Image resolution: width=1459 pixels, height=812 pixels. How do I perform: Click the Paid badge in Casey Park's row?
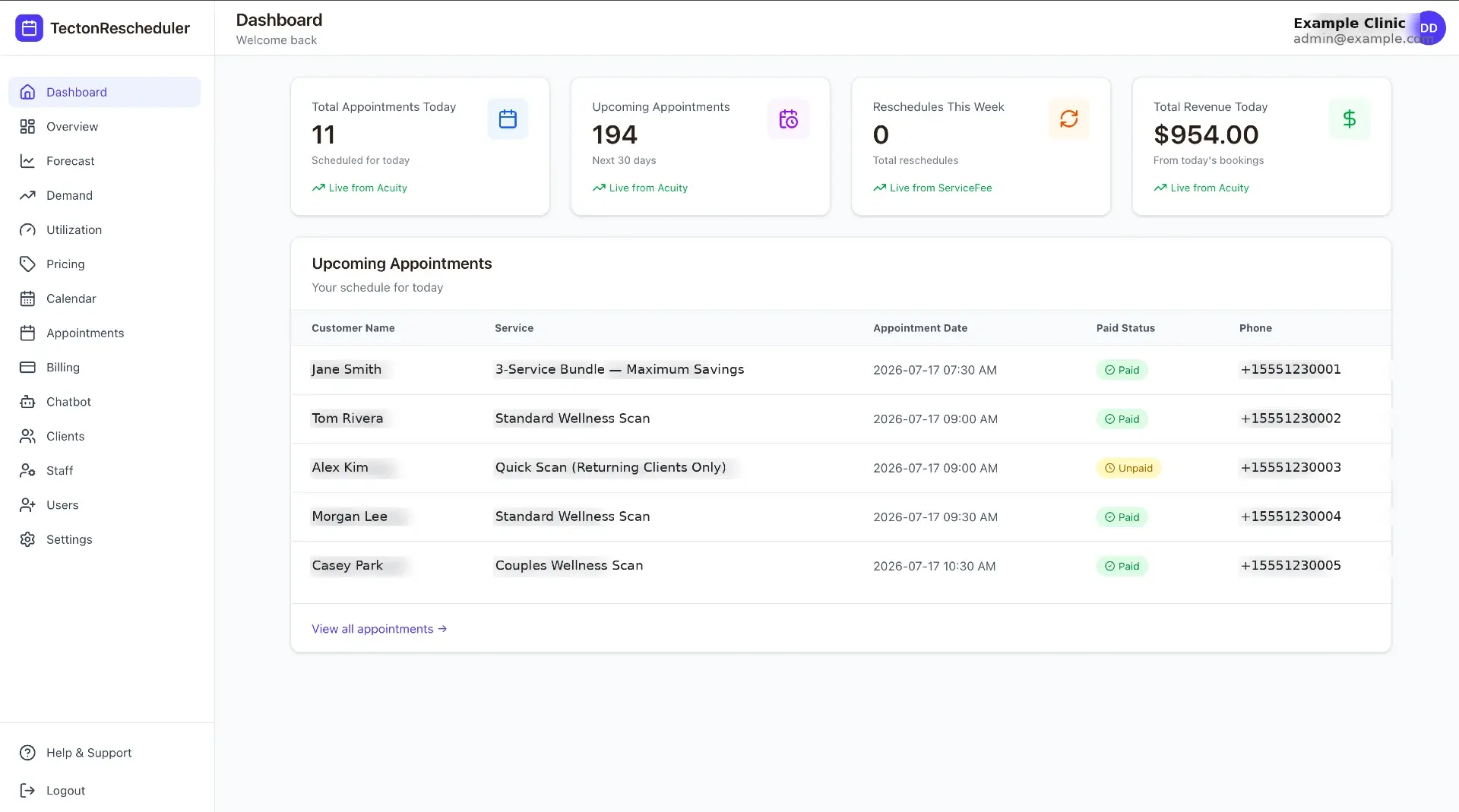[1122, 566]
